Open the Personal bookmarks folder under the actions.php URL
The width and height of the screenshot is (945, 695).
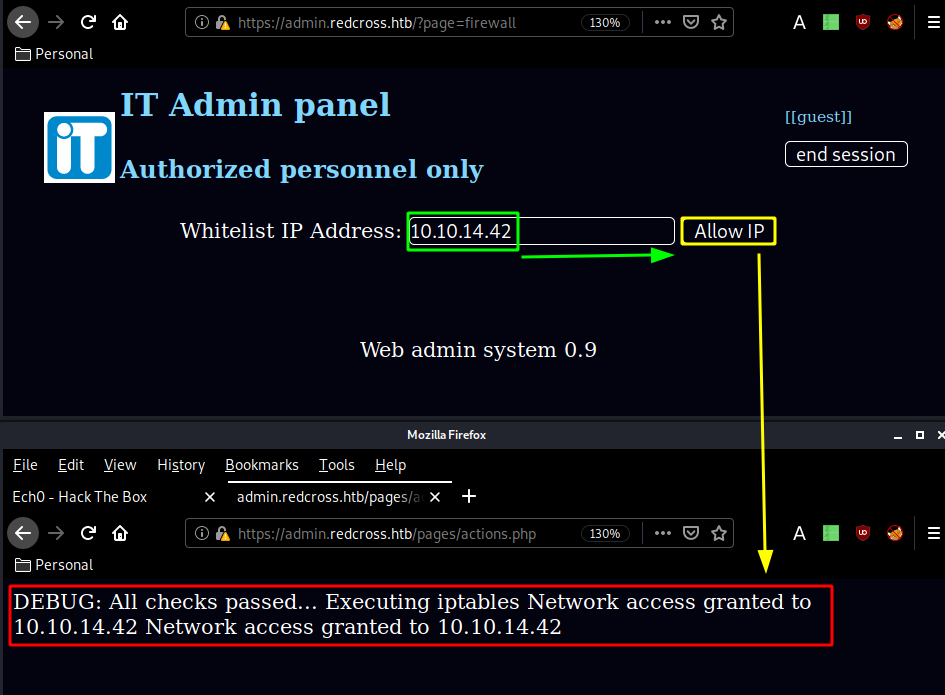point(54,565)
